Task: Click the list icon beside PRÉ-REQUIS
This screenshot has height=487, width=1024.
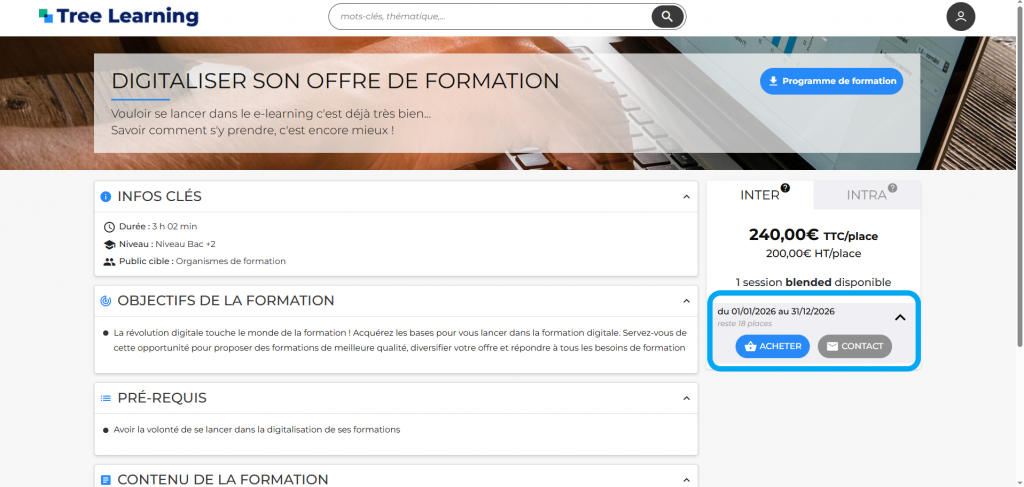Action: coord(106,398)
